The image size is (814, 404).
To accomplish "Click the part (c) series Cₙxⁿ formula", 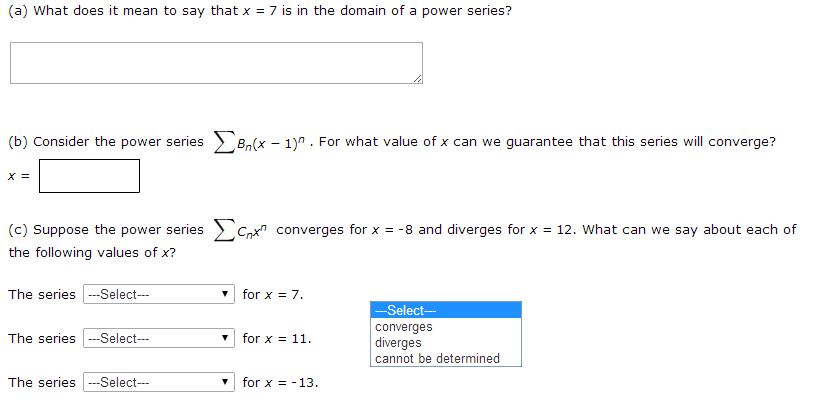I will (241, 231).
